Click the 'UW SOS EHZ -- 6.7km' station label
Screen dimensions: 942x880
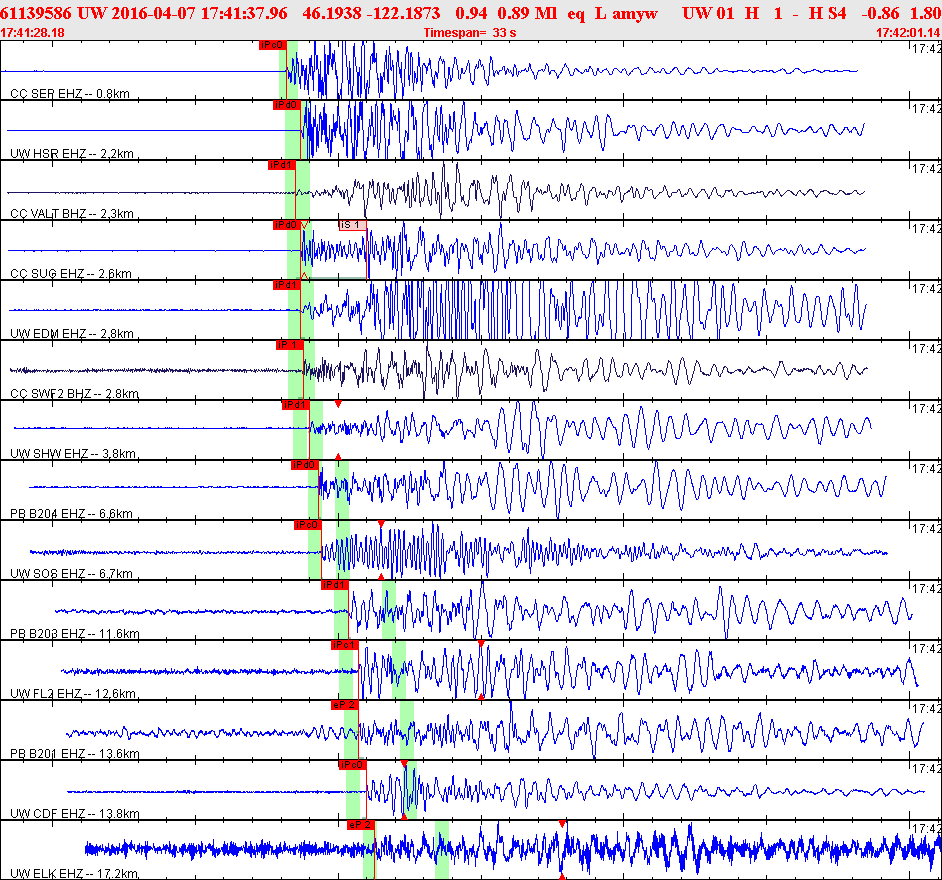click(x=71, y=574)
